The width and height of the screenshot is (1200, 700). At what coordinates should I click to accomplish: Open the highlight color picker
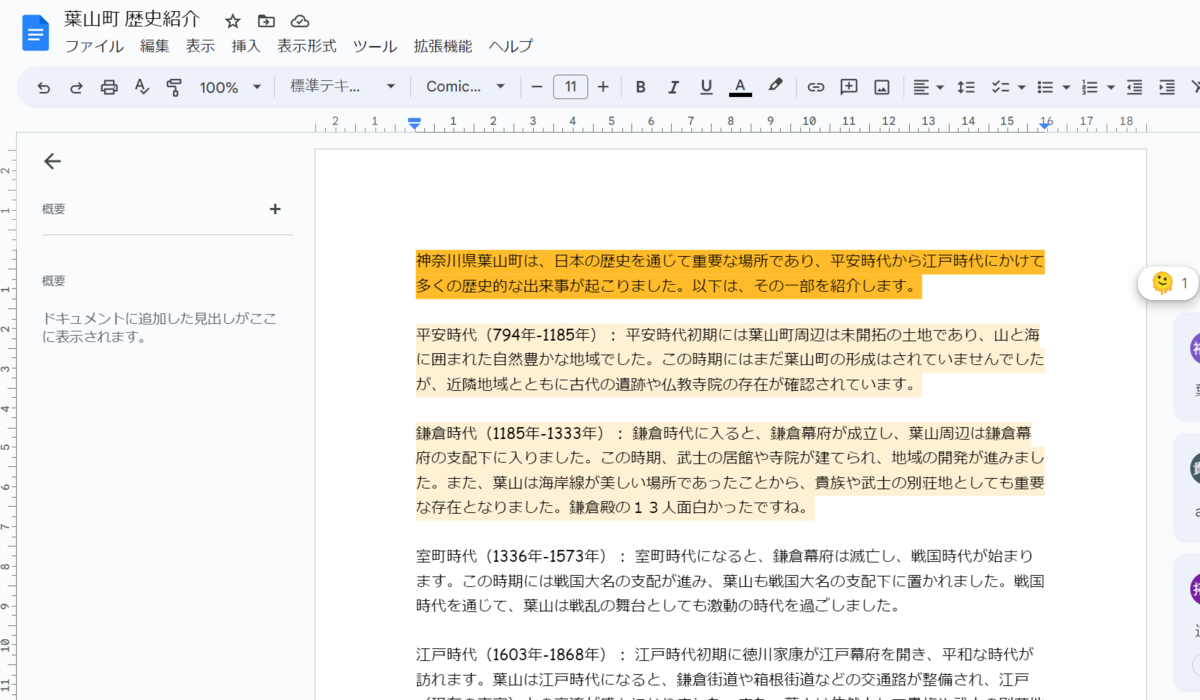775,87
